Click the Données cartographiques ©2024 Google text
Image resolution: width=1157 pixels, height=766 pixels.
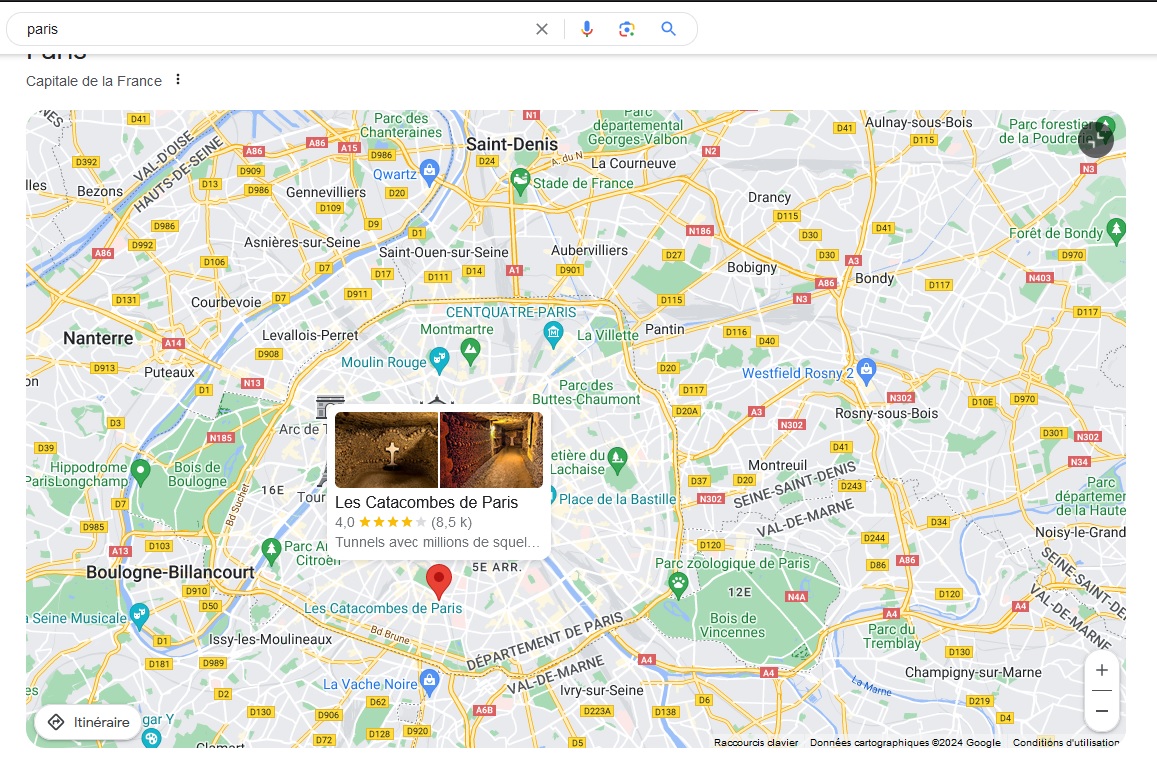tap(905, 742)
